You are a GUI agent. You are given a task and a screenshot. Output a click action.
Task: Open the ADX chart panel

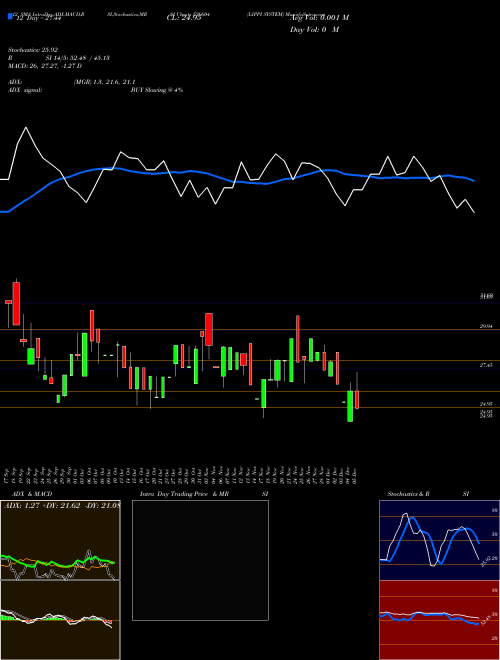[x=60, y=540]
